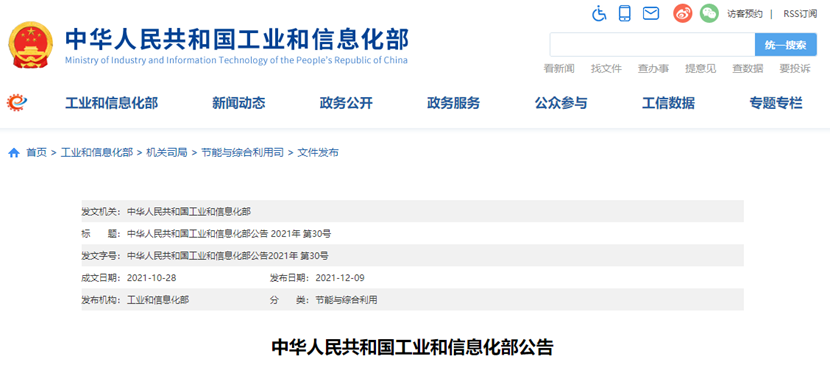830x373 pixels.
Task: Click the orange gear icon beside the navigation
Action: click(17, 102)
